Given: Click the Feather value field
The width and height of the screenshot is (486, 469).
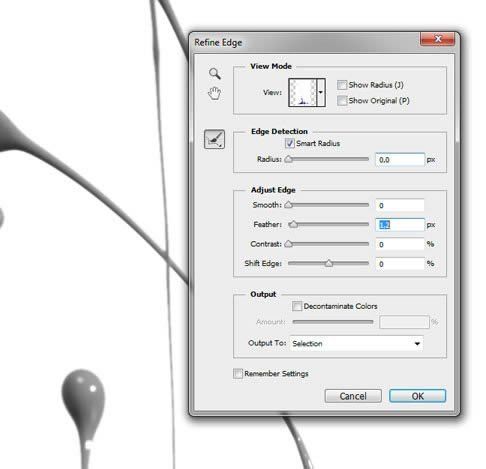Looking at the screenshot, I should (x=400, y=225).
